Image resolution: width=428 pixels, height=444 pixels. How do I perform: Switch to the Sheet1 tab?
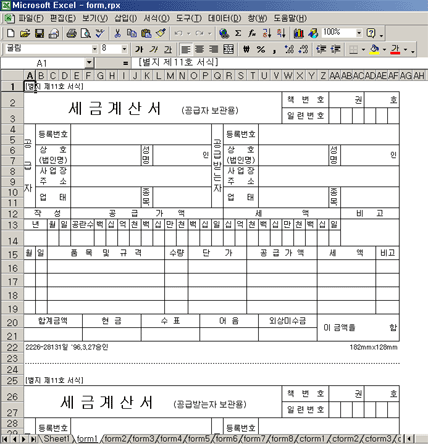click(56, 439)
